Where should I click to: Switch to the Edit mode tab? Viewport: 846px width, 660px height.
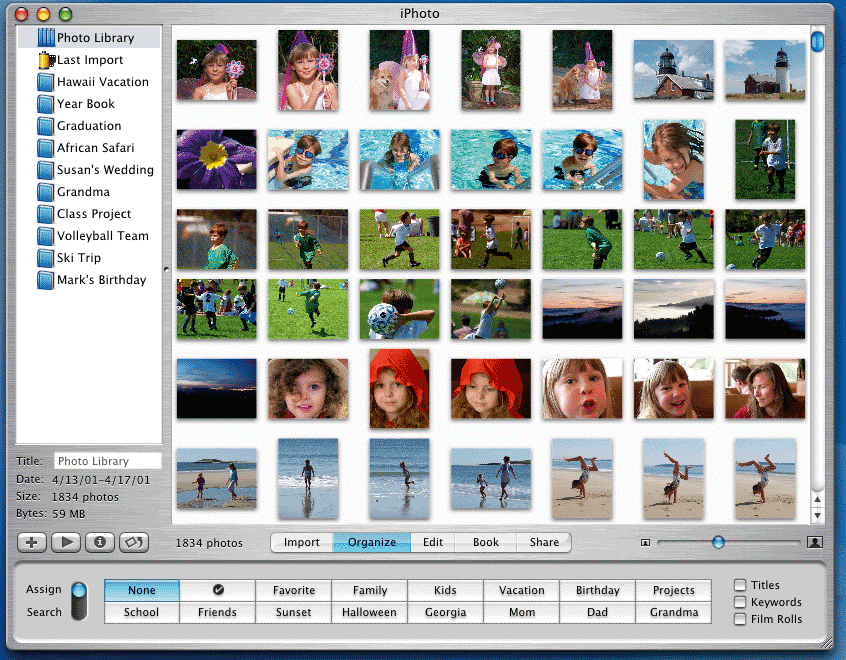tap(432, 542)
